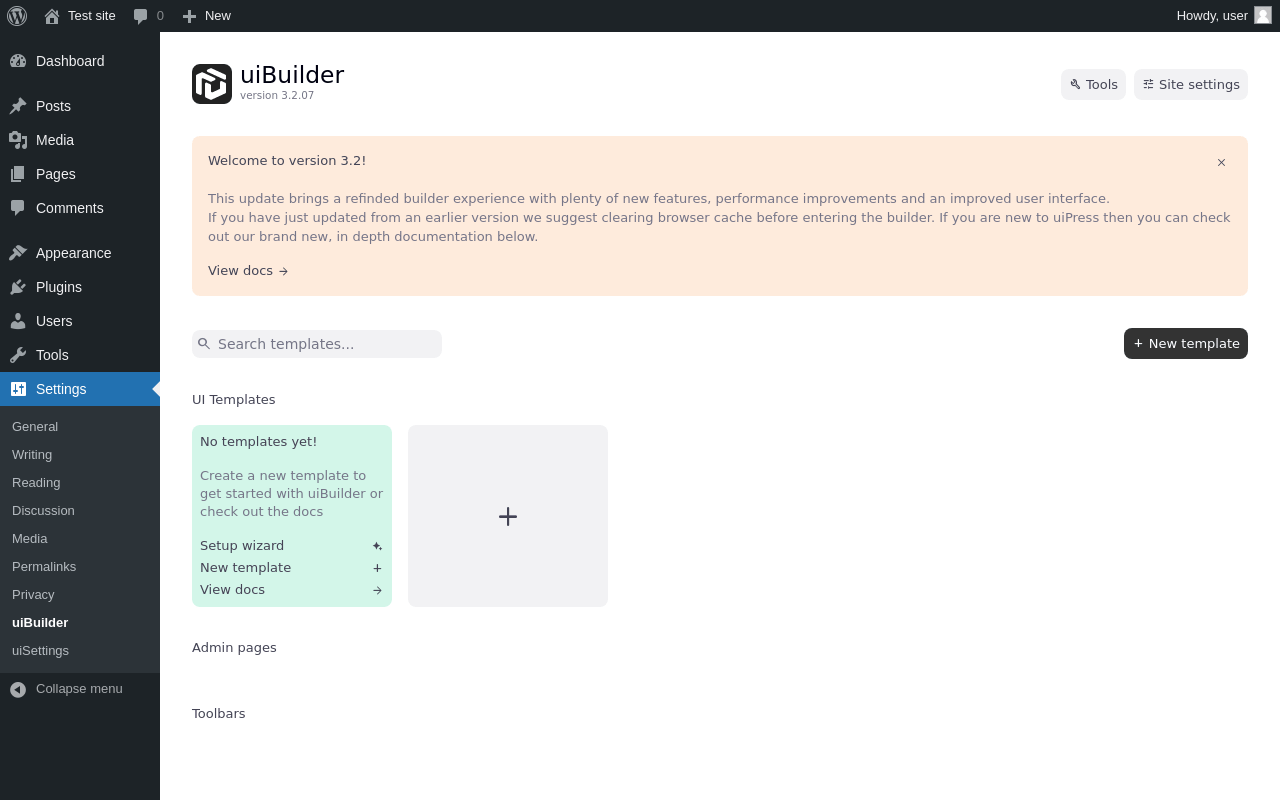Screen dimensions: 1280x800
Task: Click the dark New template button
Action: [1186, 343]
